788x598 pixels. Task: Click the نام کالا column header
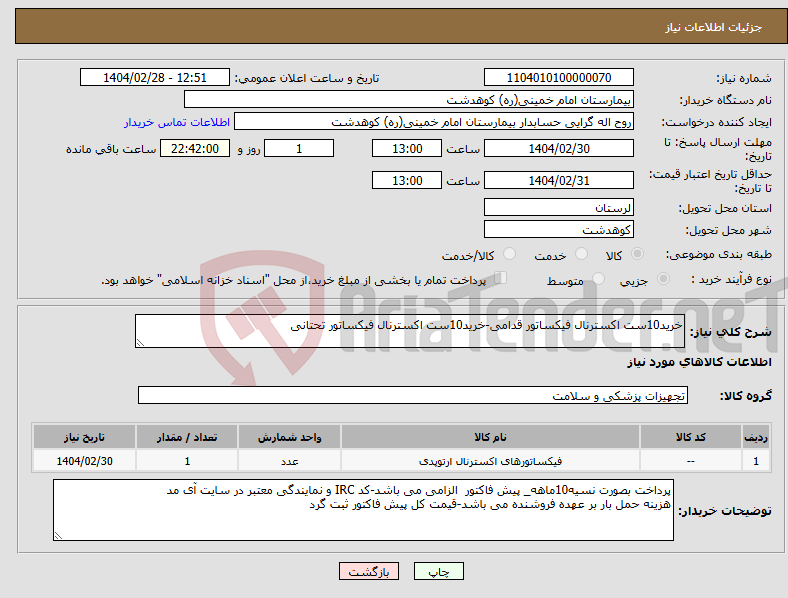(490, 437)
